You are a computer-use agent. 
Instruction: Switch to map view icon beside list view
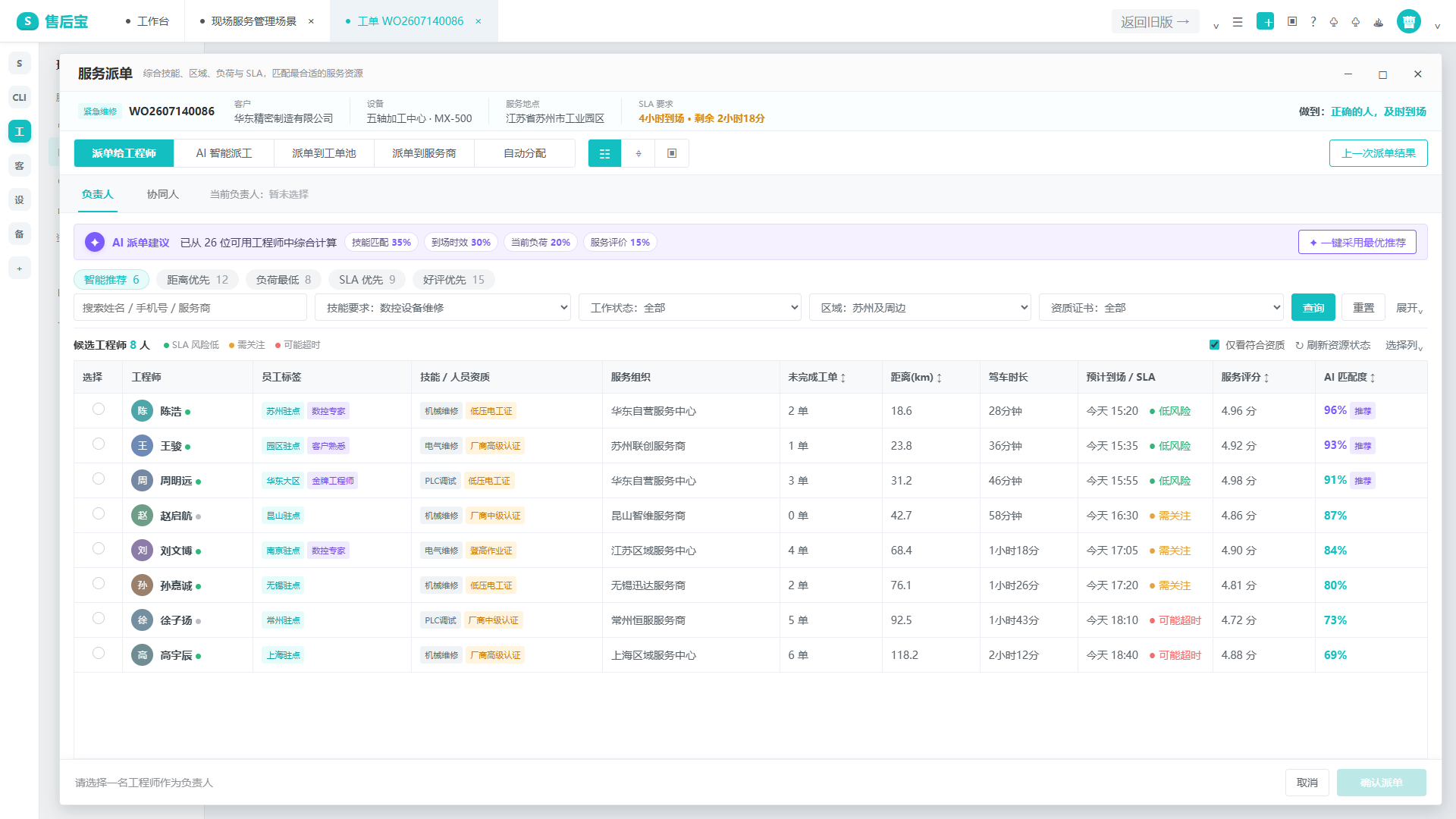(x=639, y=153)
